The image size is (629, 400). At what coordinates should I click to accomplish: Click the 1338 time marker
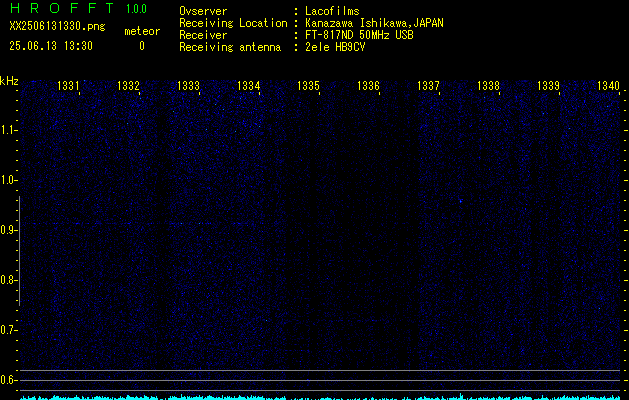[x=488, y=85]
